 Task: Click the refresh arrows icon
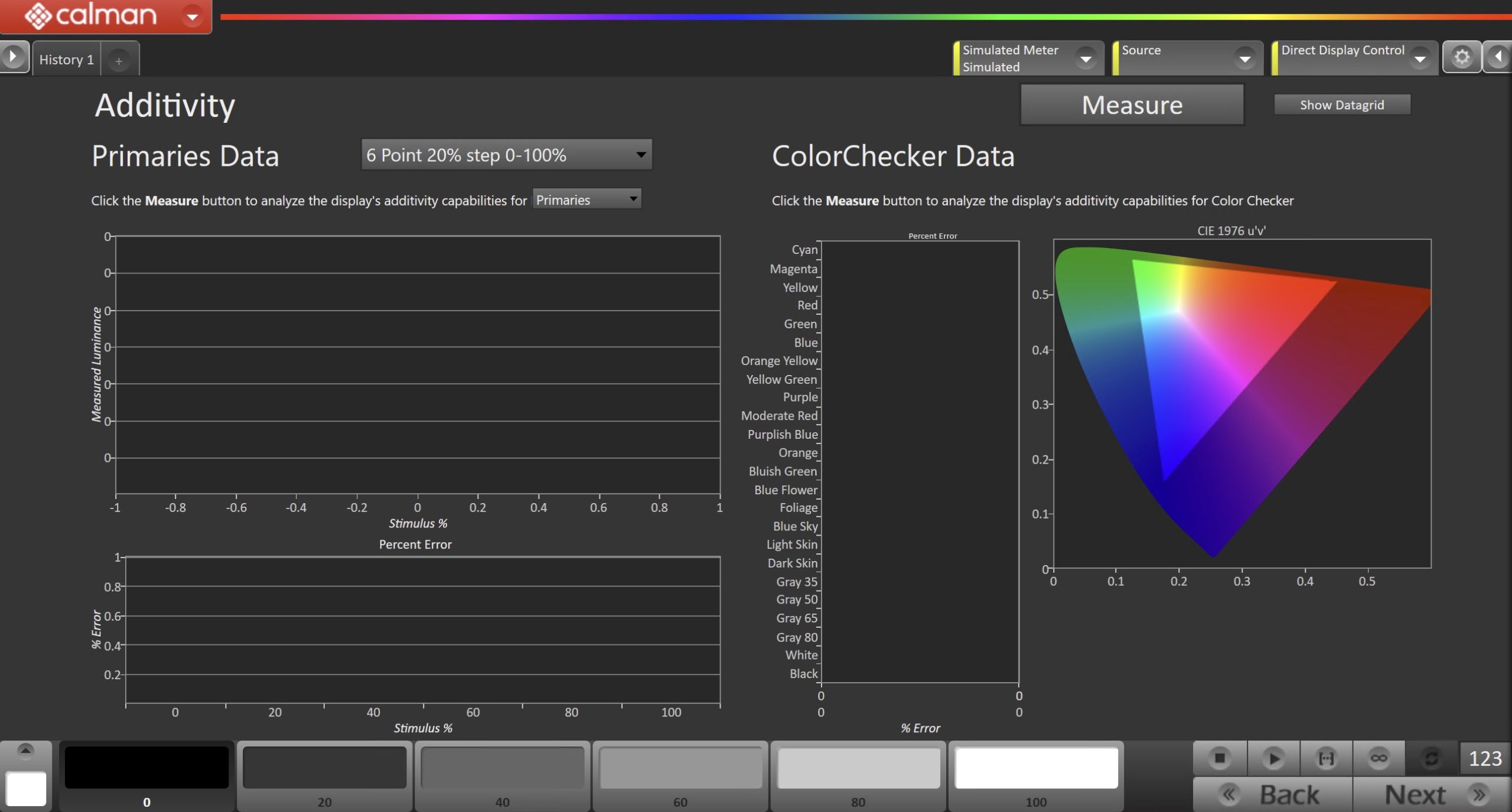pos(1431,758)
